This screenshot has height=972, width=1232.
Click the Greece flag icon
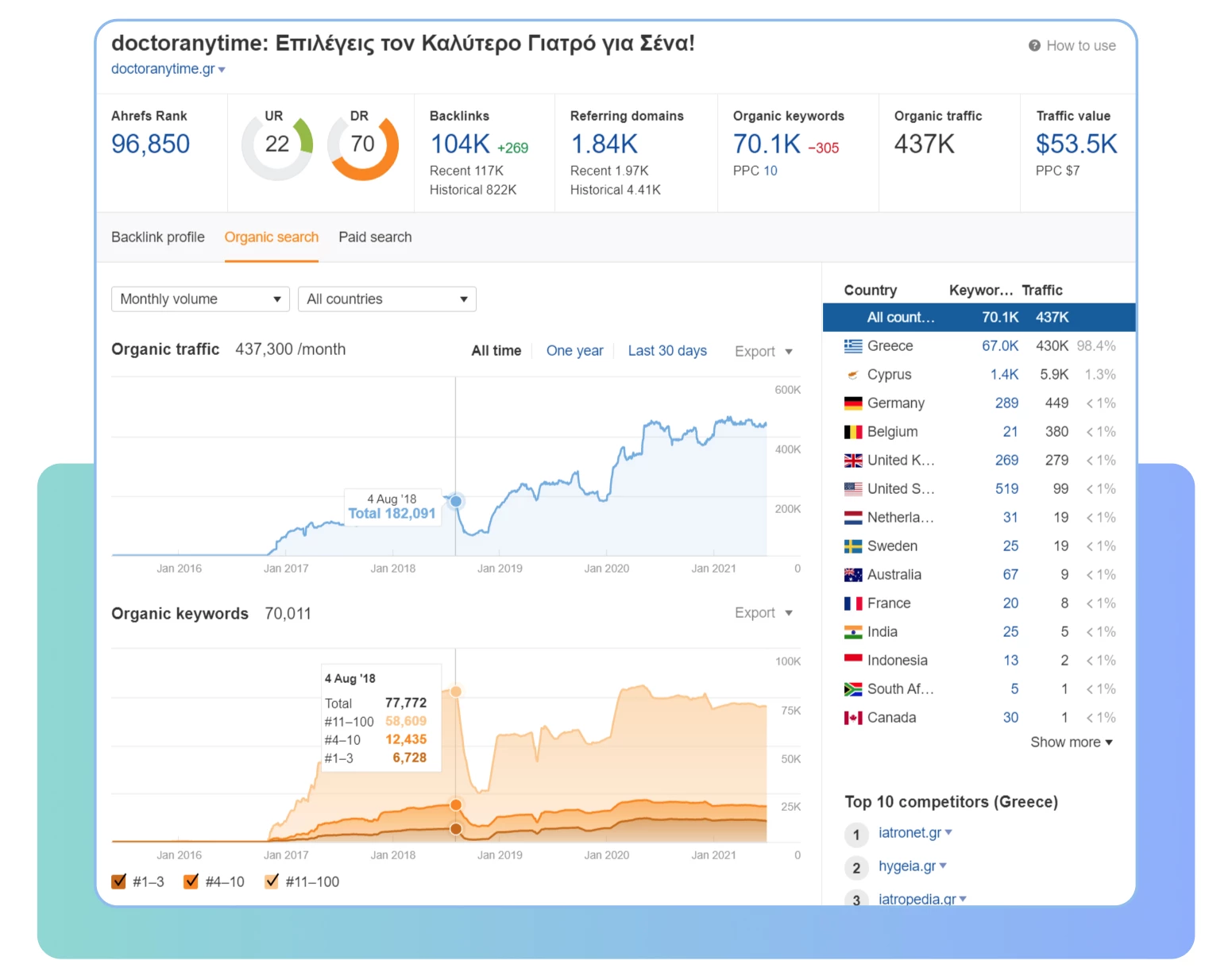[853, 346]
